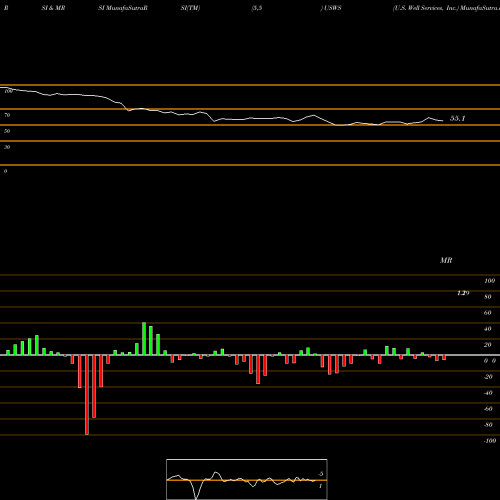Click the MR axis label 40
The height and width of the screenshot is (500, 500).
coord(488,329)
